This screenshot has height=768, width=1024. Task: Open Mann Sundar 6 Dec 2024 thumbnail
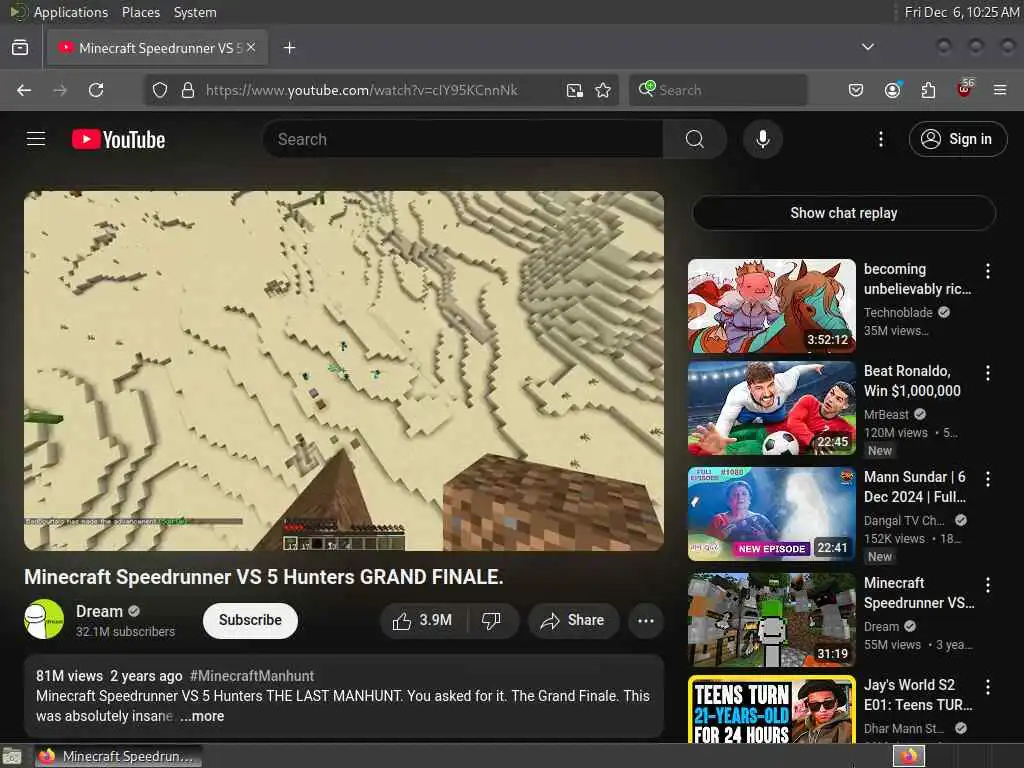point(772,514)
